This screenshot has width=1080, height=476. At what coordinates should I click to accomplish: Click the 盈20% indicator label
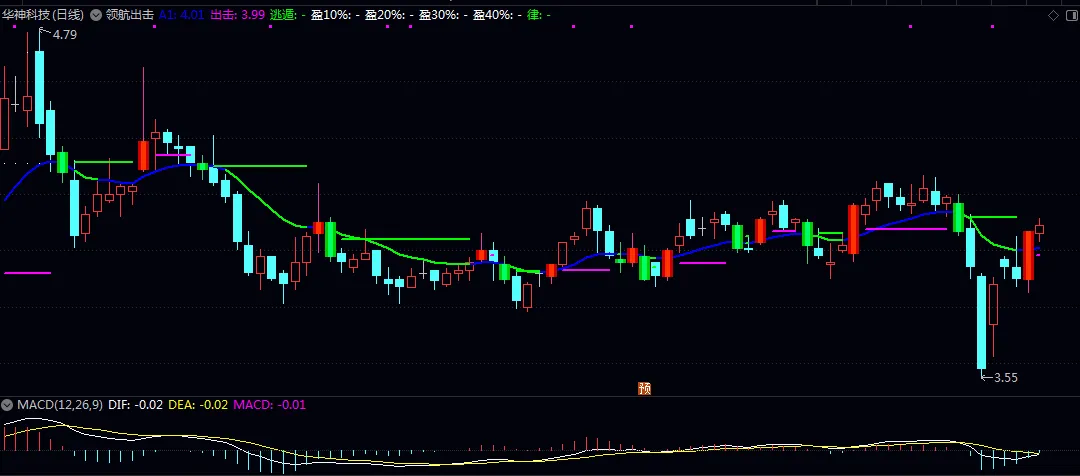[x=389, y=14]
